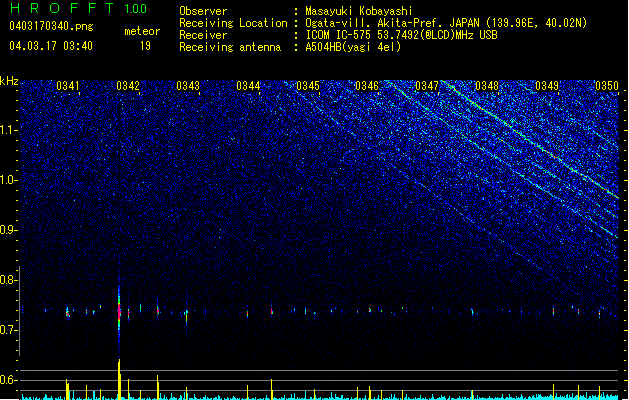This screenshot has height=400, width=629.
Task: Click location text Ogata-vill. Akita-Pref. JAPAN
Action: coord(392,23)
